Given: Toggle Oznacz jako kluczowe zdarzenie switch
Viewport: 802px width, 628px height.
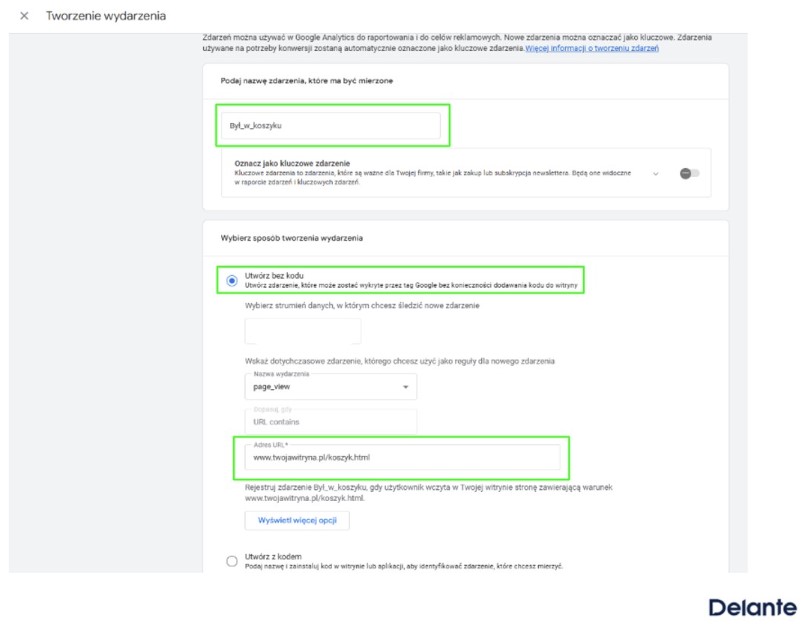Looking at the screenshot, I should pos(689,173).
